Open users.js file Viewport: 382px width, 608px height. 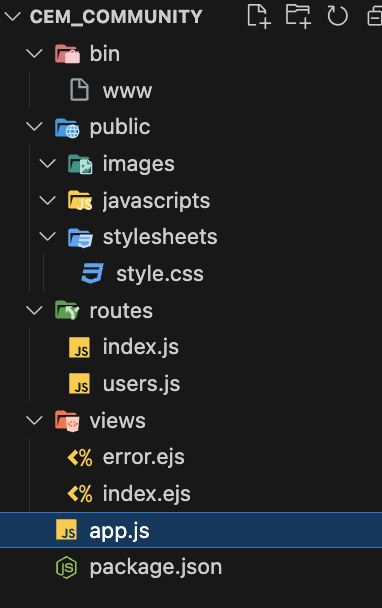pyautogui.click(x=142, y=383)
